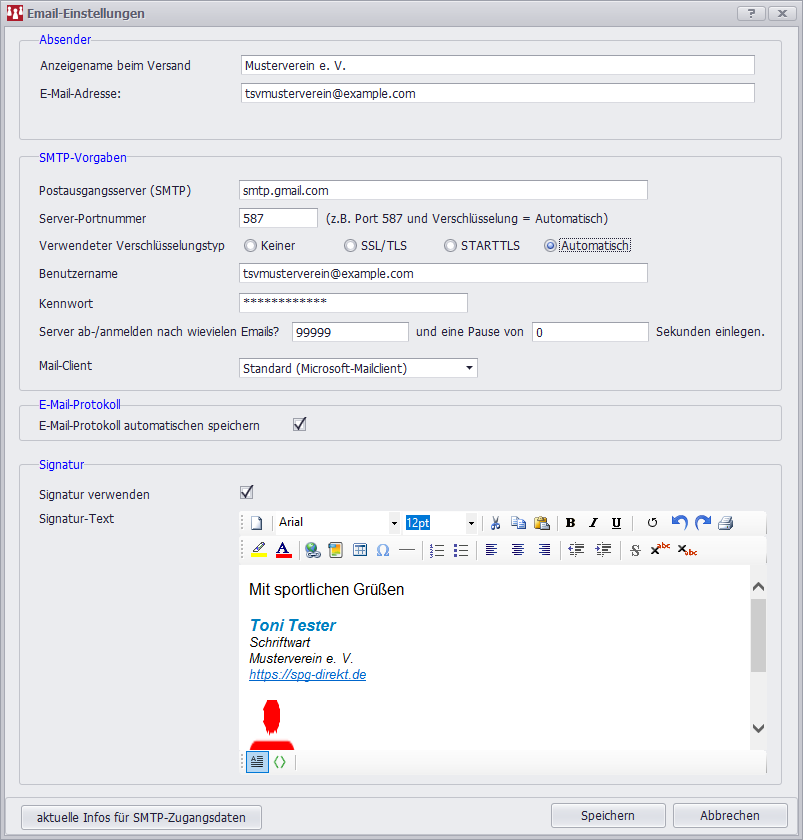Disable the 'Signatur verwenden' checkbox

pos(246,492)
